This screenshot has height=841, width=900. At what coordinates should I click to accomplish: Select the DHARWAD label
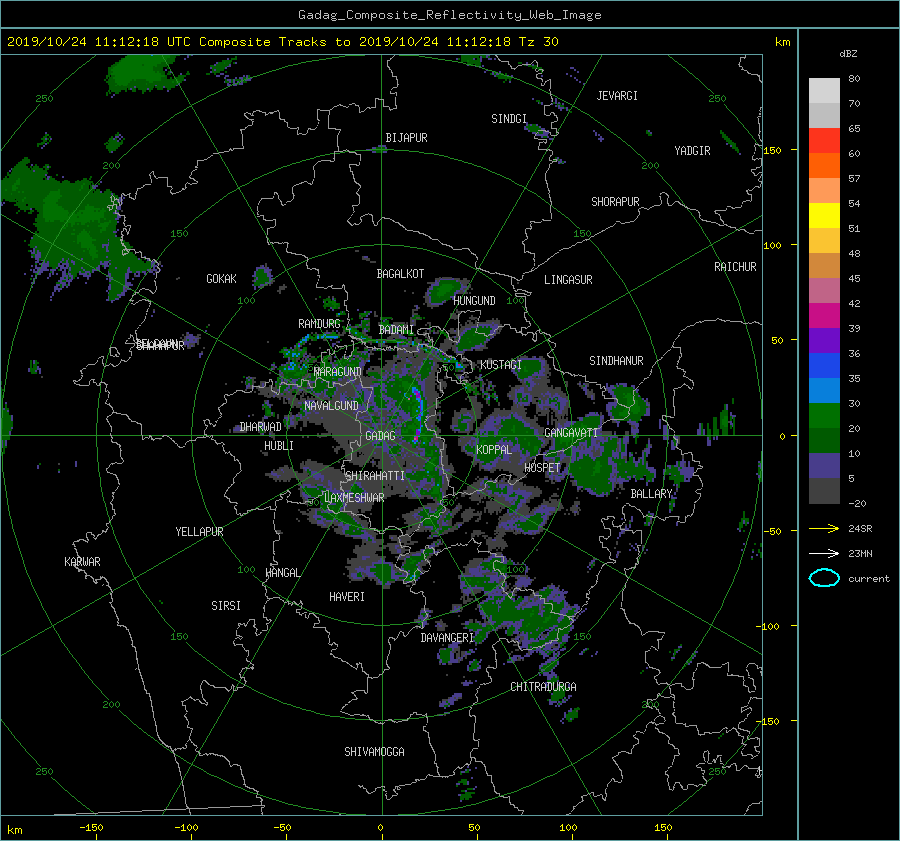tap(261, 427)
